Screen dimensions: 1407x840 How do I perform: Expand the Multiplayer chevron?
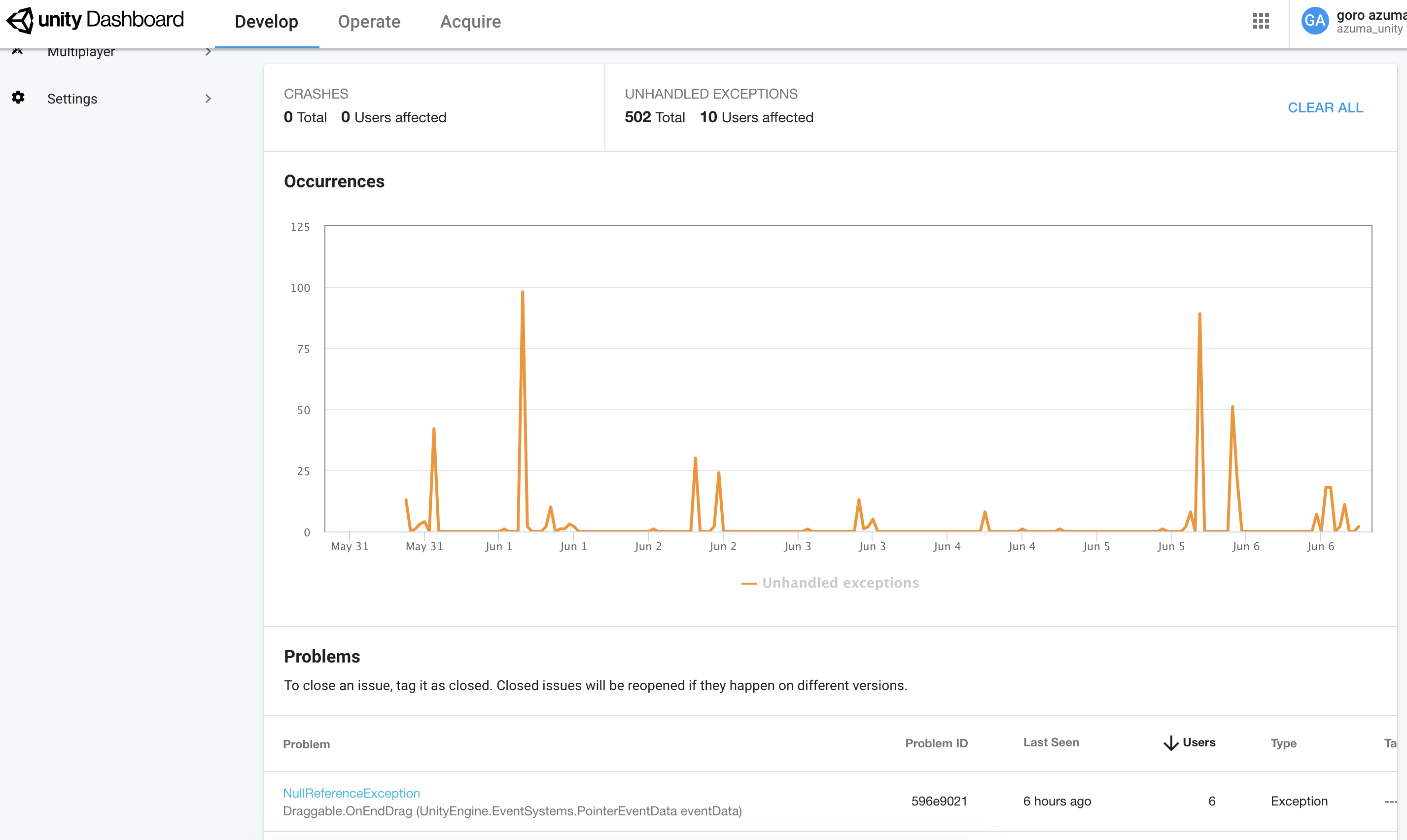[x=208, y=52]
